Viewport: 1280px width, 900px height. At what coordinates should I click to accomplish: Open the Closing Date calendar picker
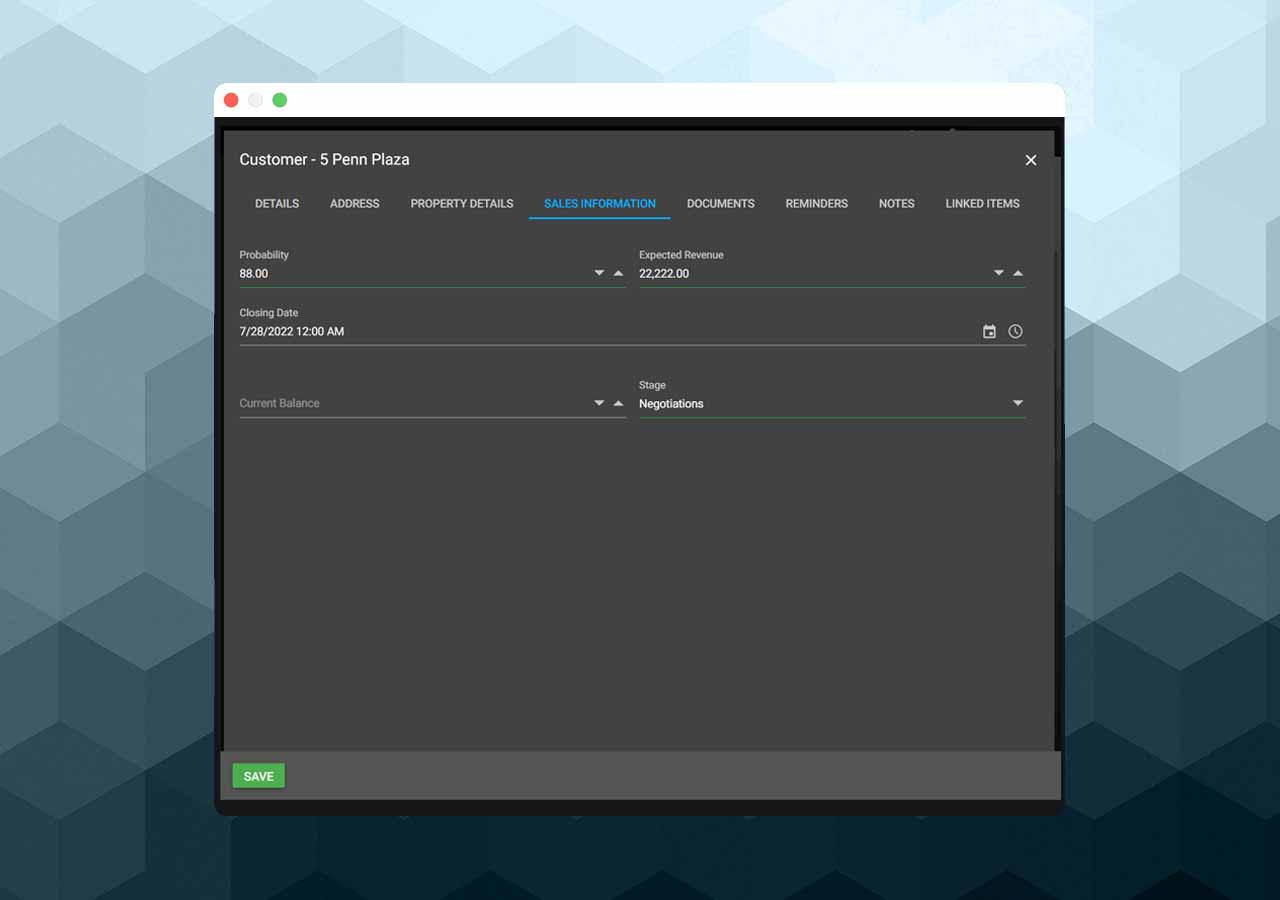click(x=989, y=331)
